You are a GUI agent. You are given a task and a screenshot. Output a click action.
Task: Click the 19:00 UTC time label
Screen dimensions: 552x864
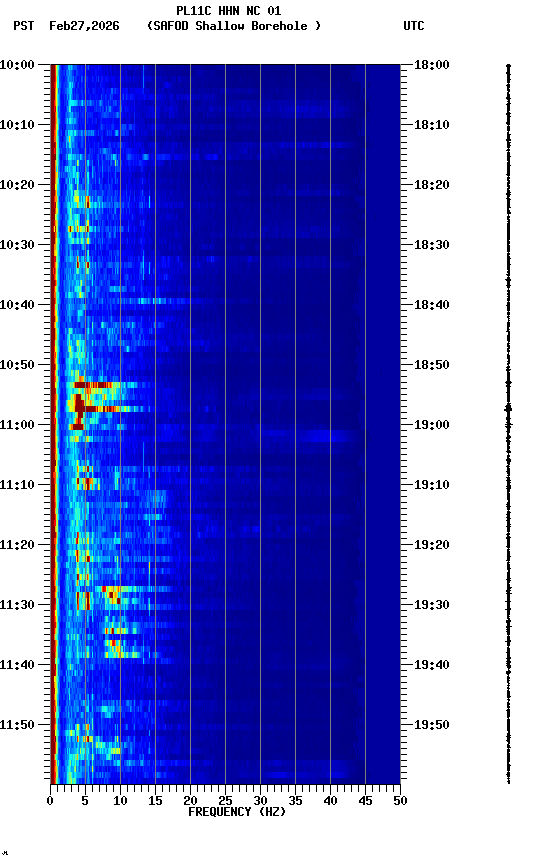point(432,425)
